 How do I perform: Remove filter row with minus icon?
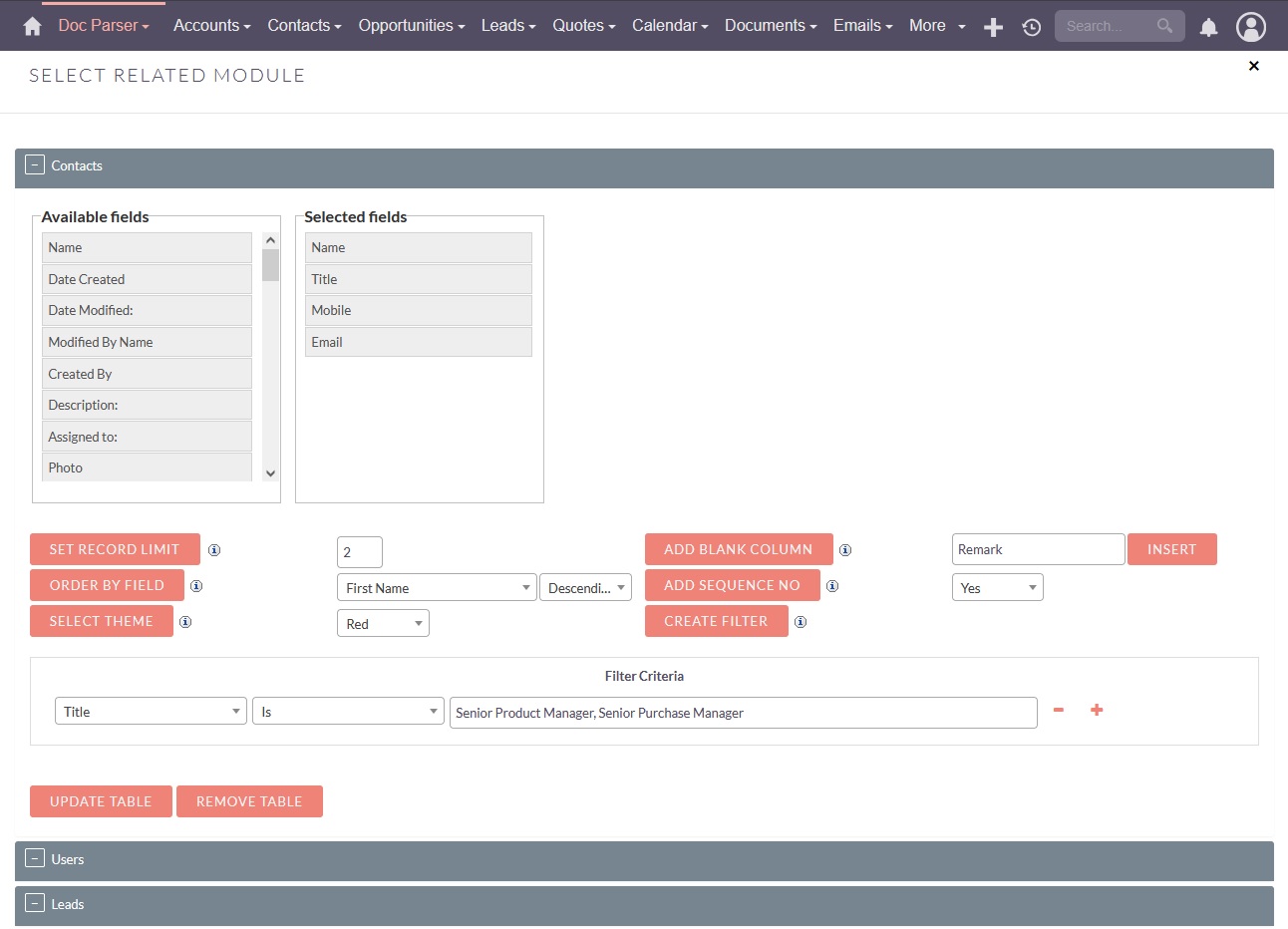coord(1059,710)
